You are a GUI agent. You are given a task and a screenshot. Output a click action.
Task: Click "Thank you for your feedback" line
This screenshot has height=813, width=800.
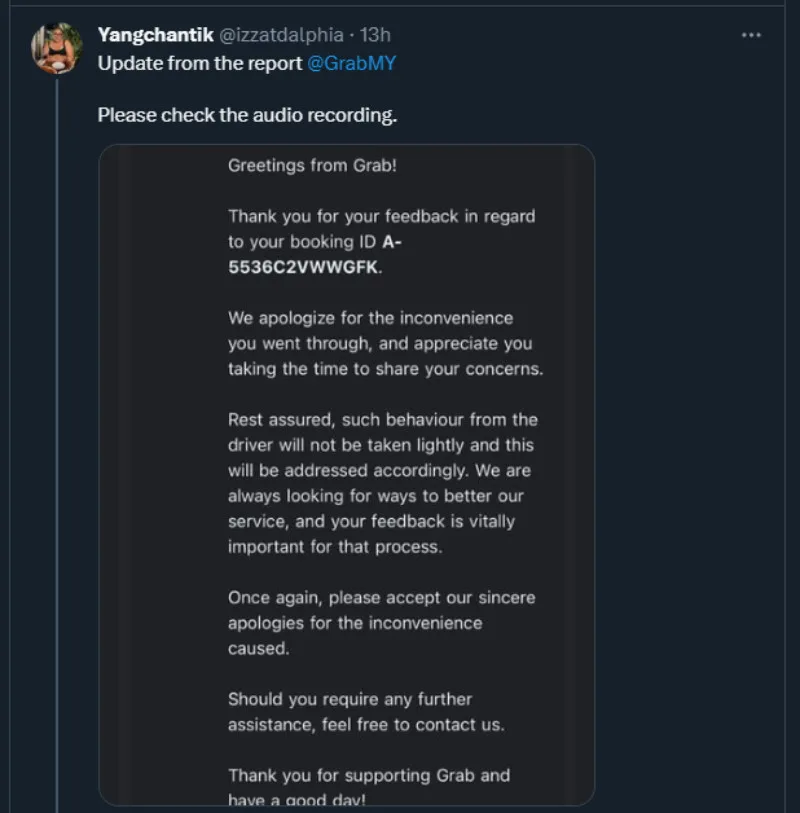[x=381, y=216]
